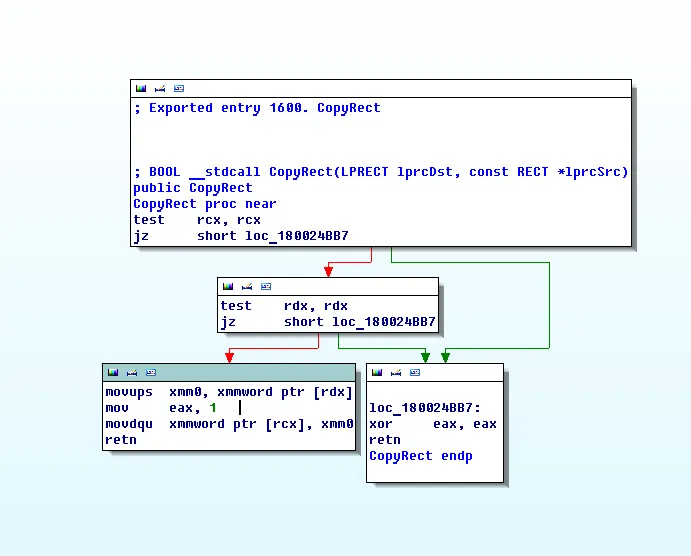
Task: Click group-nodes icon in CopyRect entry node header
Action: tap(178, 89)
